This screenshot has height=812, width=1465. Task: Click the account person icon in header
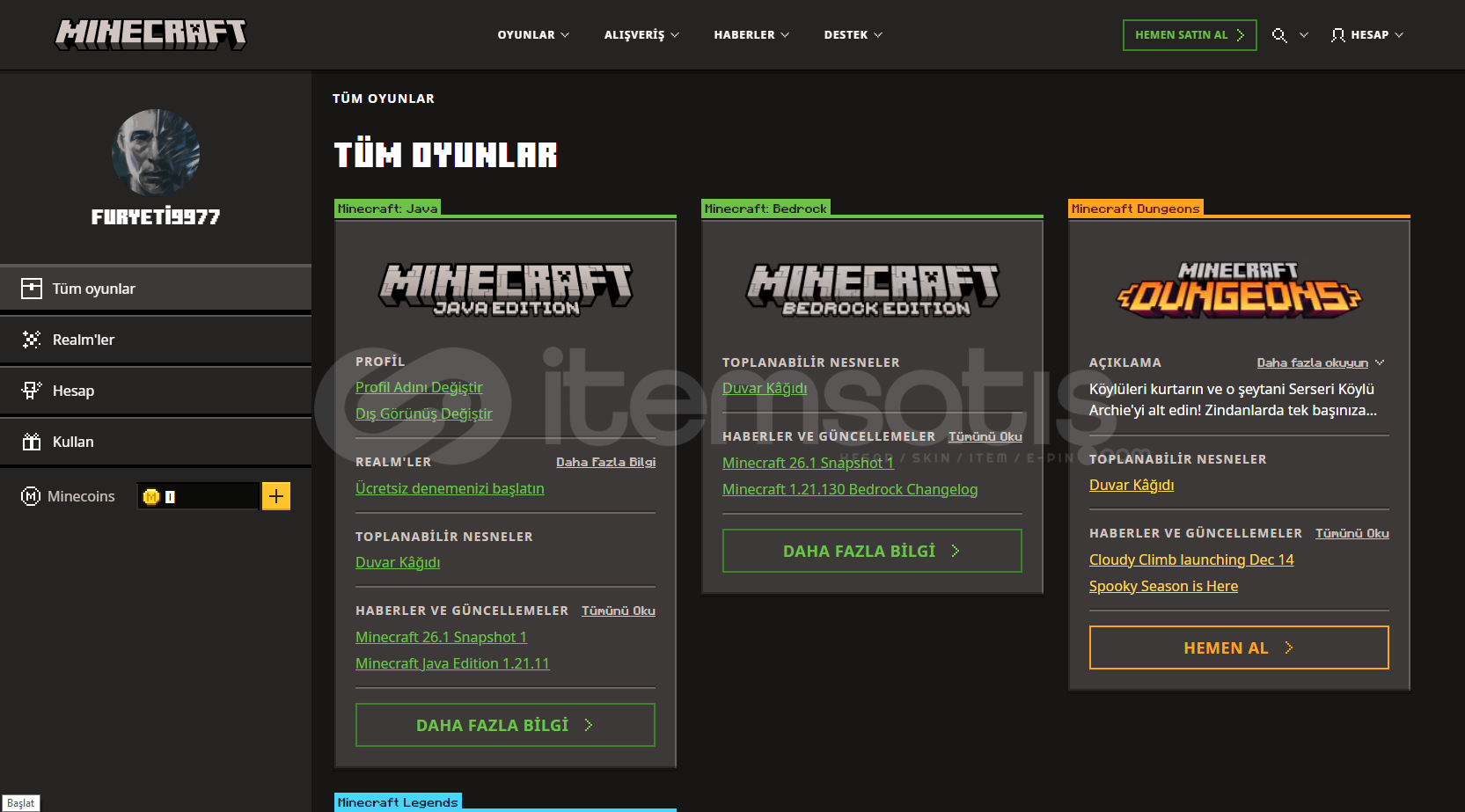point(1337,35)
